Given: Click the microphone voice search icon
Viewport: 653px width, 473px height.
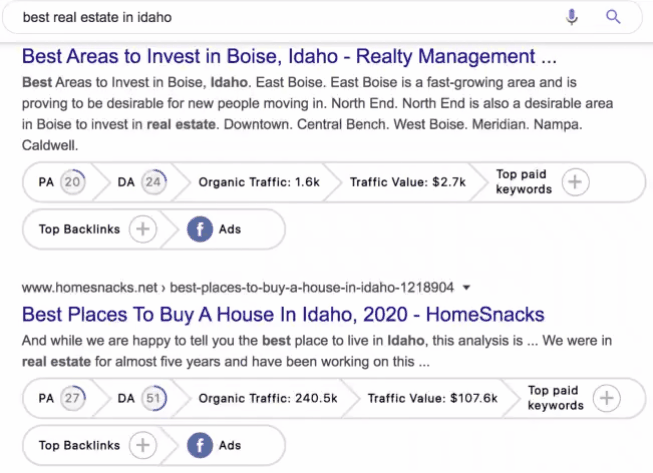Looking at the screenshot, I should [x=572, y=17].
